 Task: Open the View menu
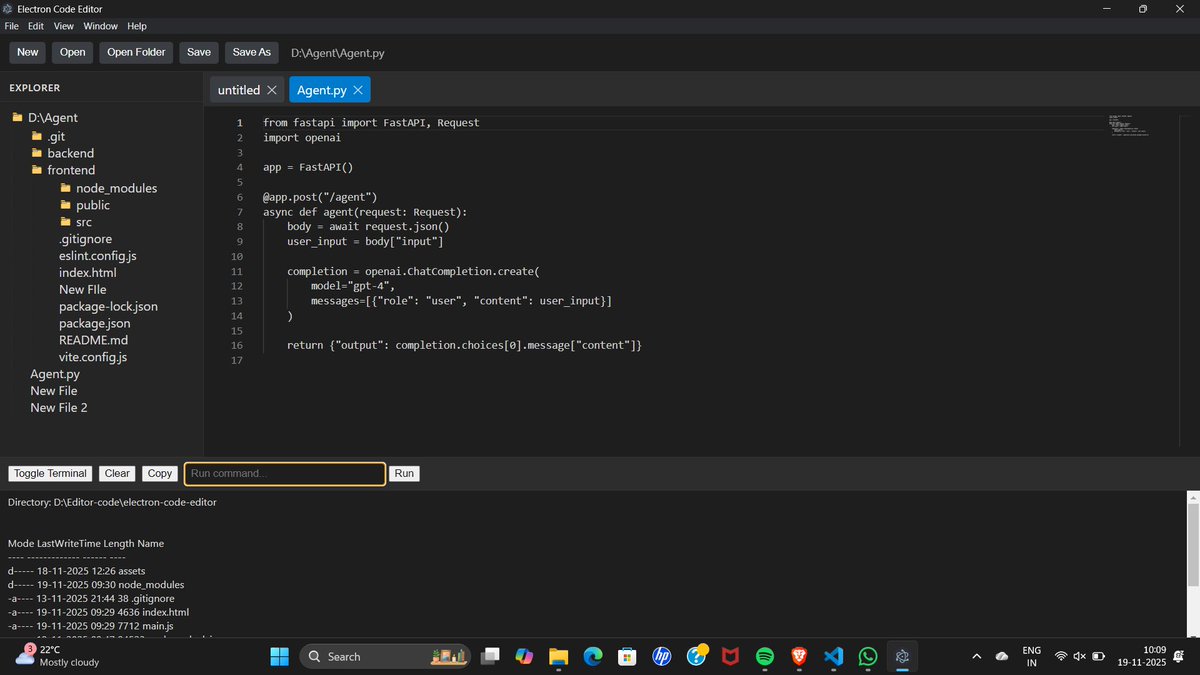tap(63, 26)
